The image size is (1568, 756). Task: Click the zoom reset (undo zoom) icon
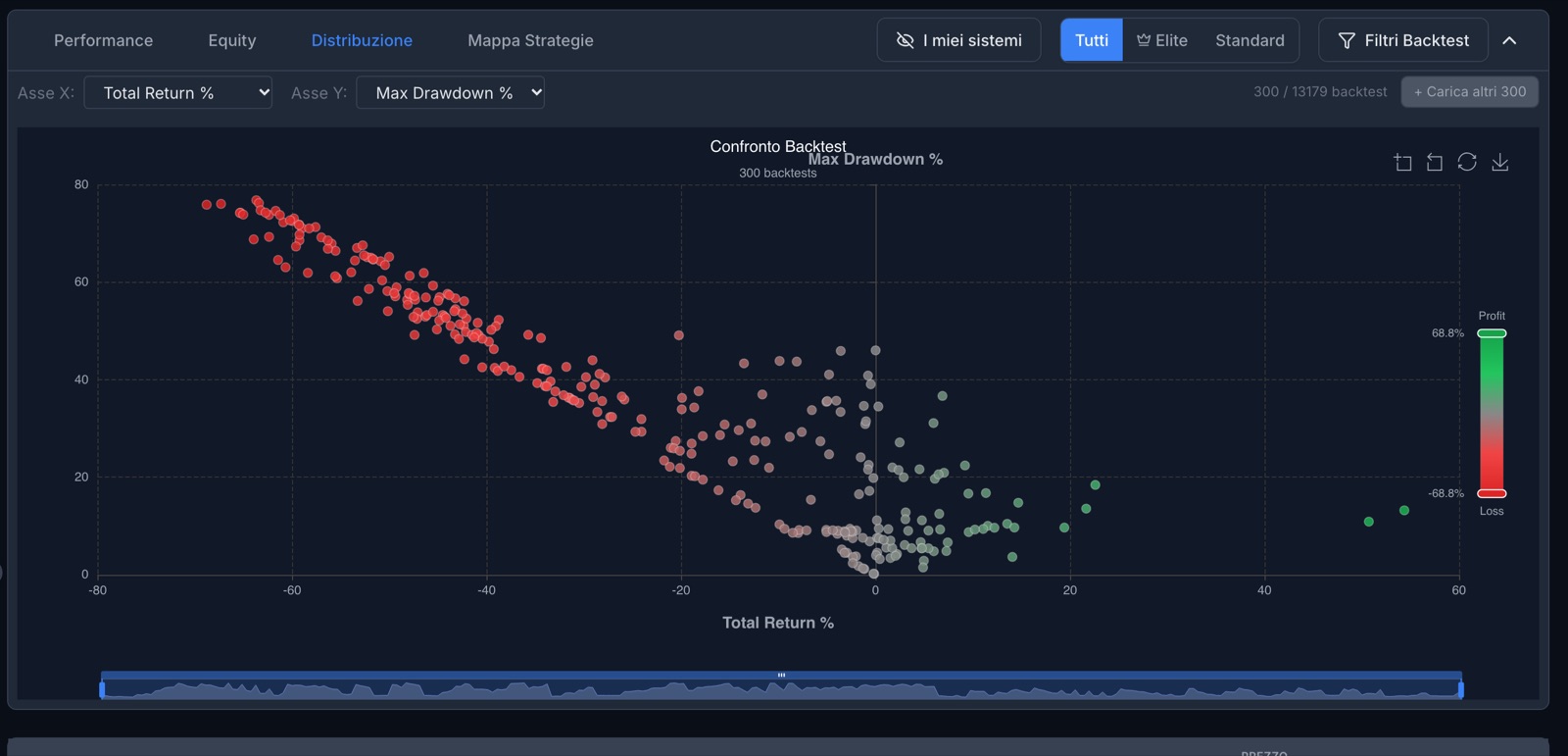tap(1435, 162)
